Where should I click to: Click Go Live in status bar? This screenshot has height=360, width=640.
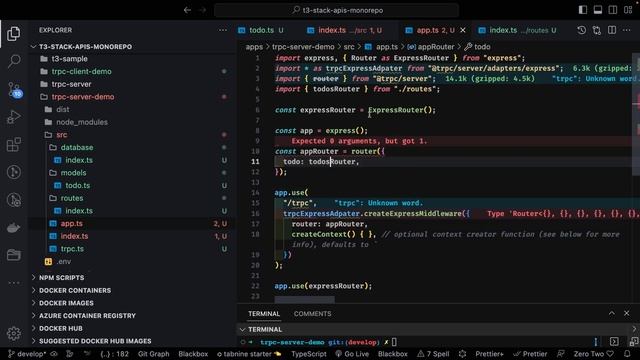tap(352, 354)
